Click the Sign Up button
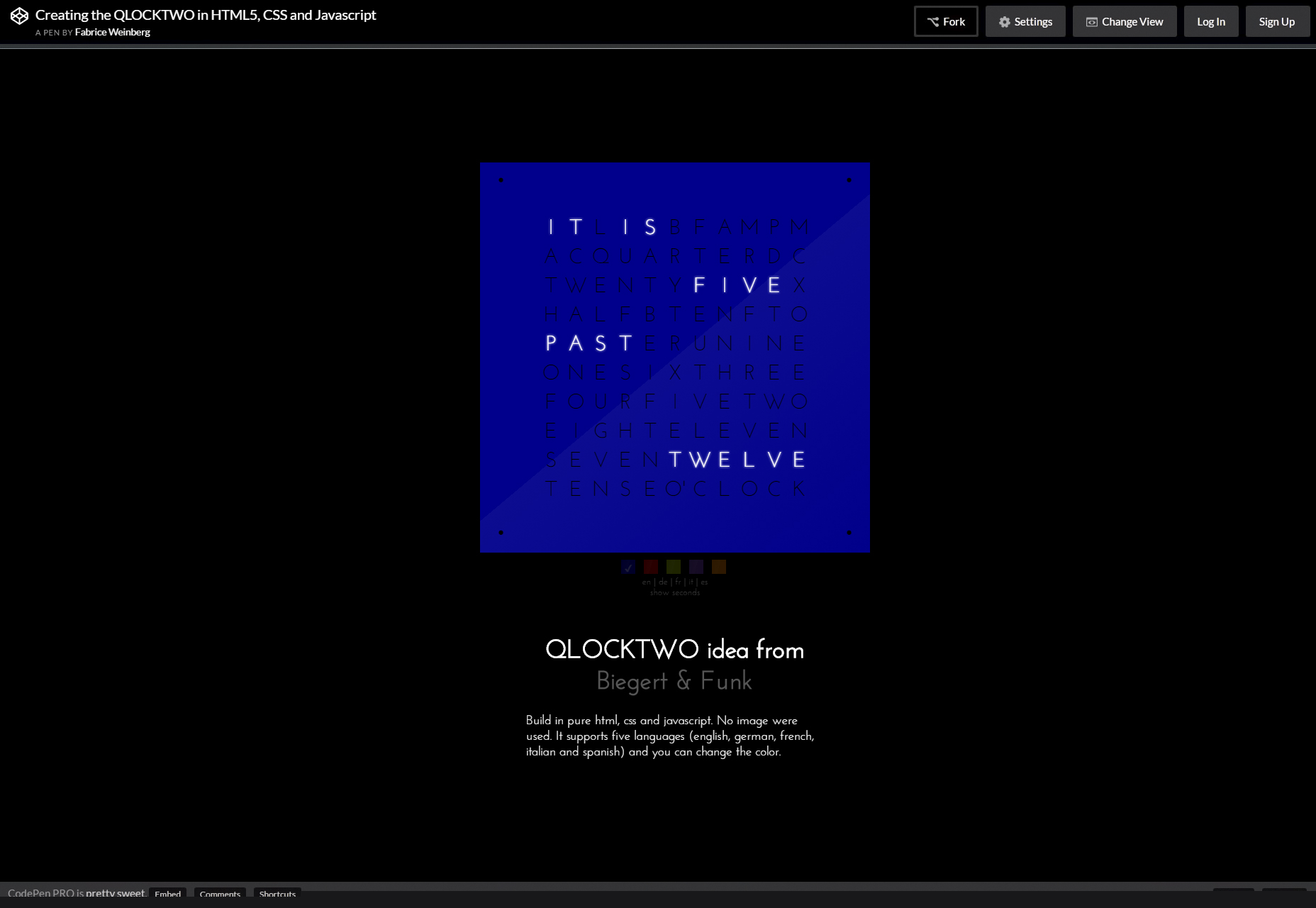The width and height of the screenshot is (1316, 908). (1277, 21)
